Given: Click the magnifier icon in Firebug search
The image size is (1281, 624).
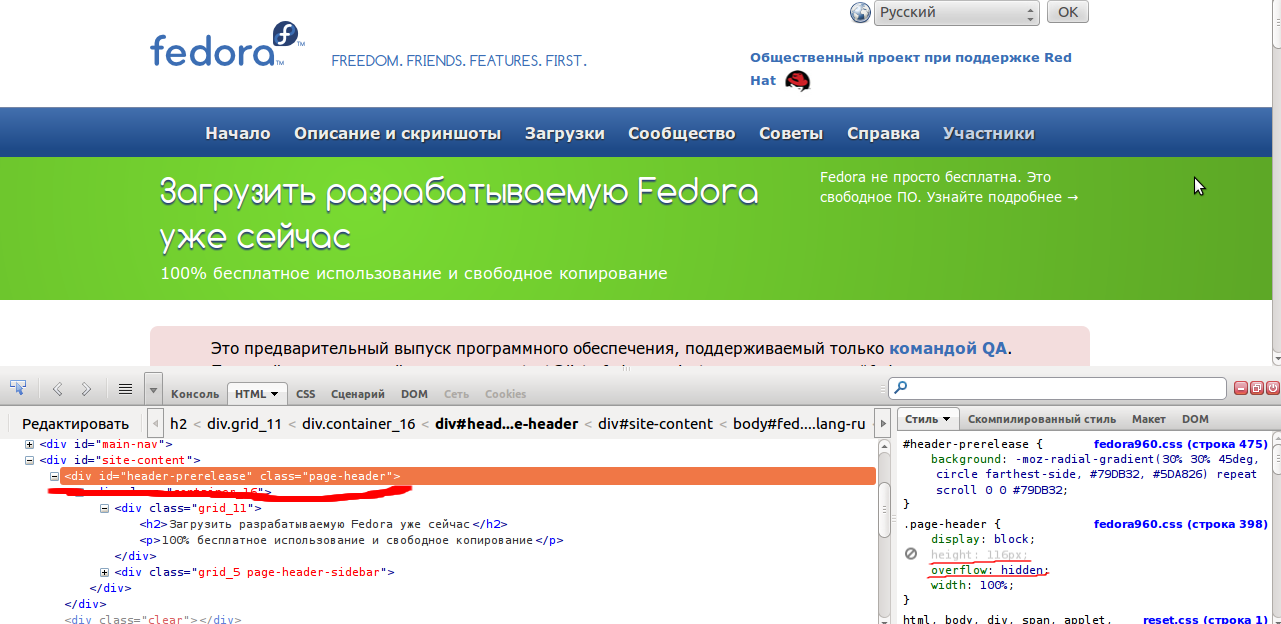Looking at the screenshot, I should 901,388.
